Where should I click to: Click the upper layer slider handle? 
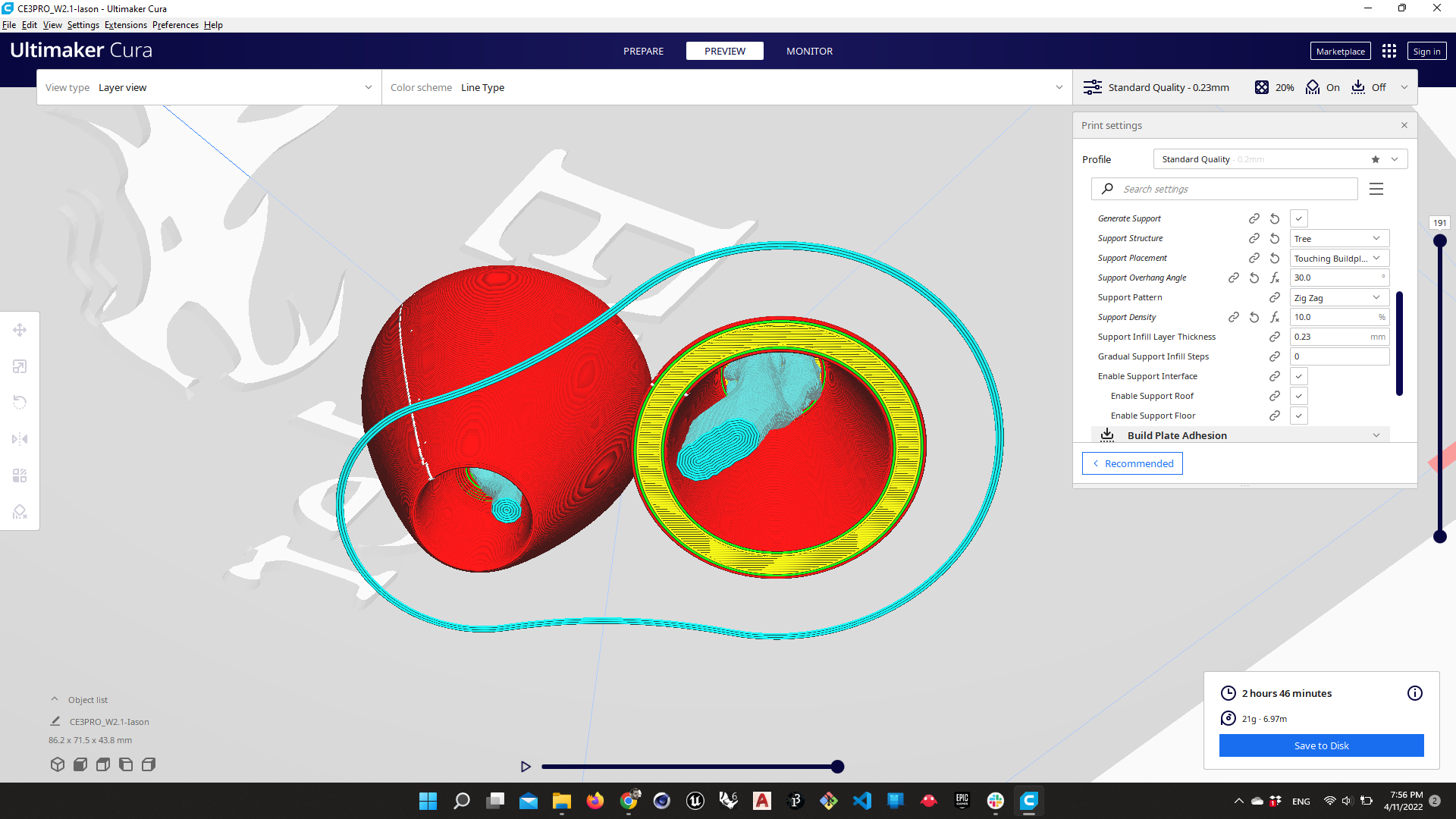(1439, 241)
